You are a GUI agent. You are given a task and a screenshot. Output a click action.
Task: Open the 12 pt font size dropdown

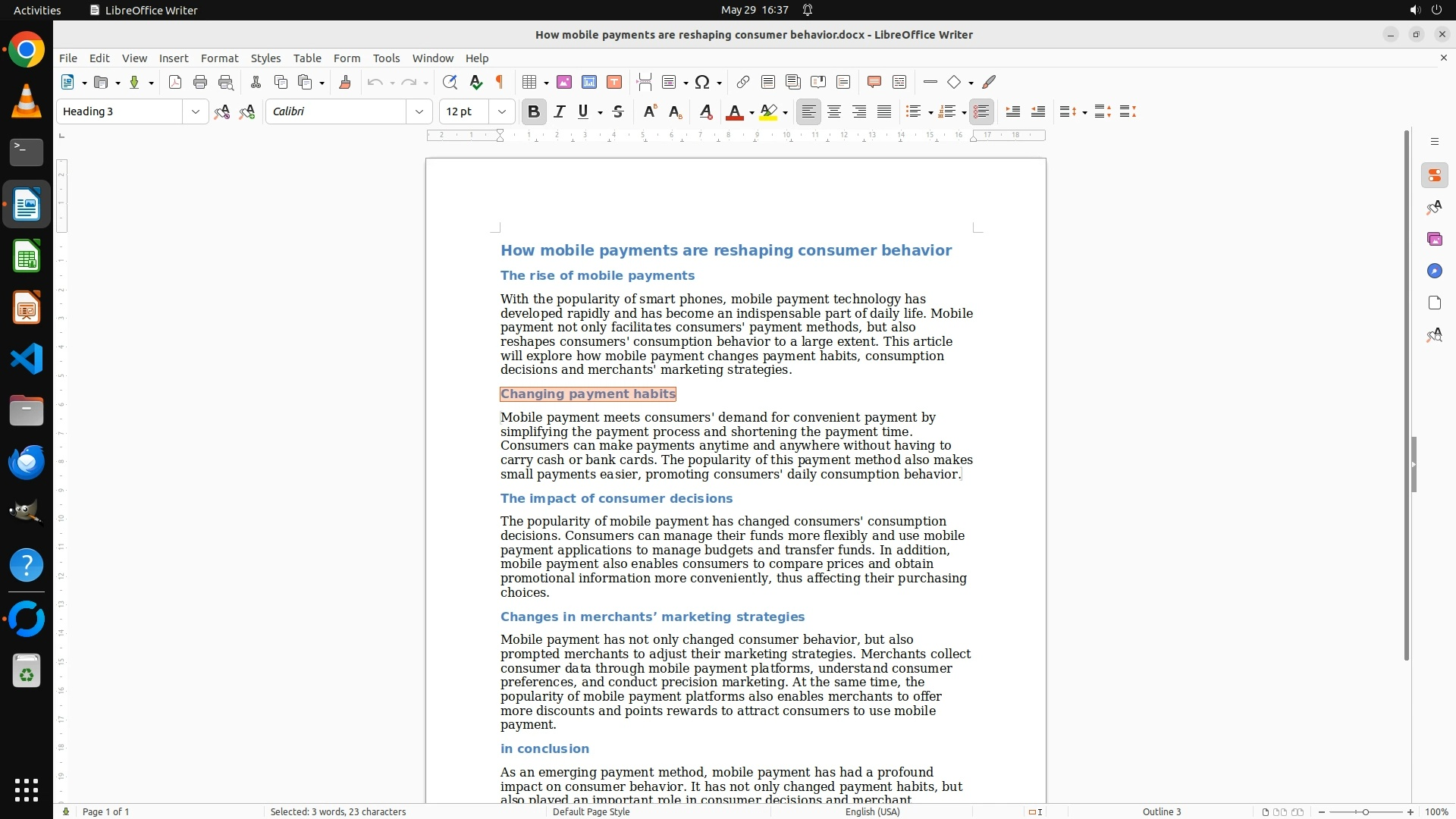(501, 111)
